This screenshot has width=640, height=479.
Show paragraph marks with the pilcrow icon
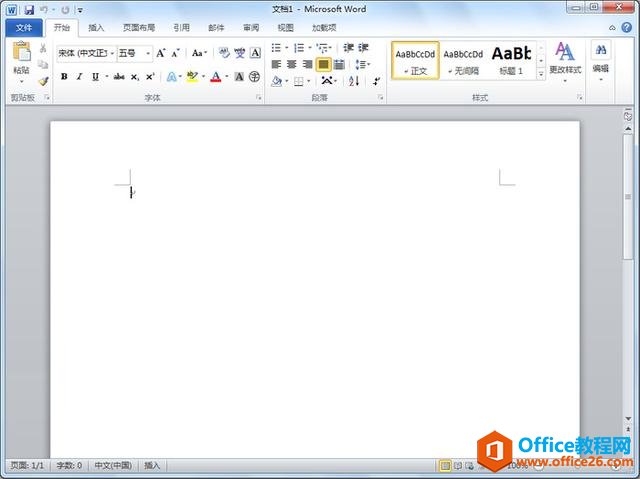[x=376, y=81]
